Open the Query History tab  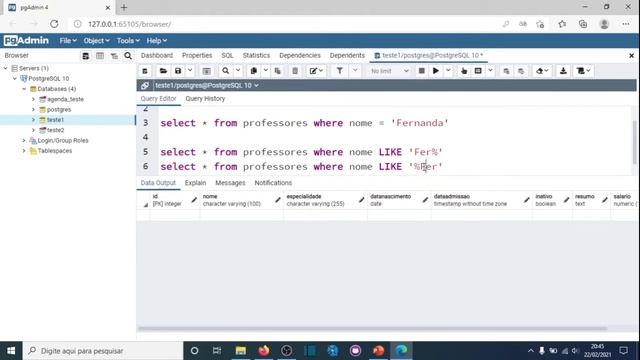tap(205, 99)
